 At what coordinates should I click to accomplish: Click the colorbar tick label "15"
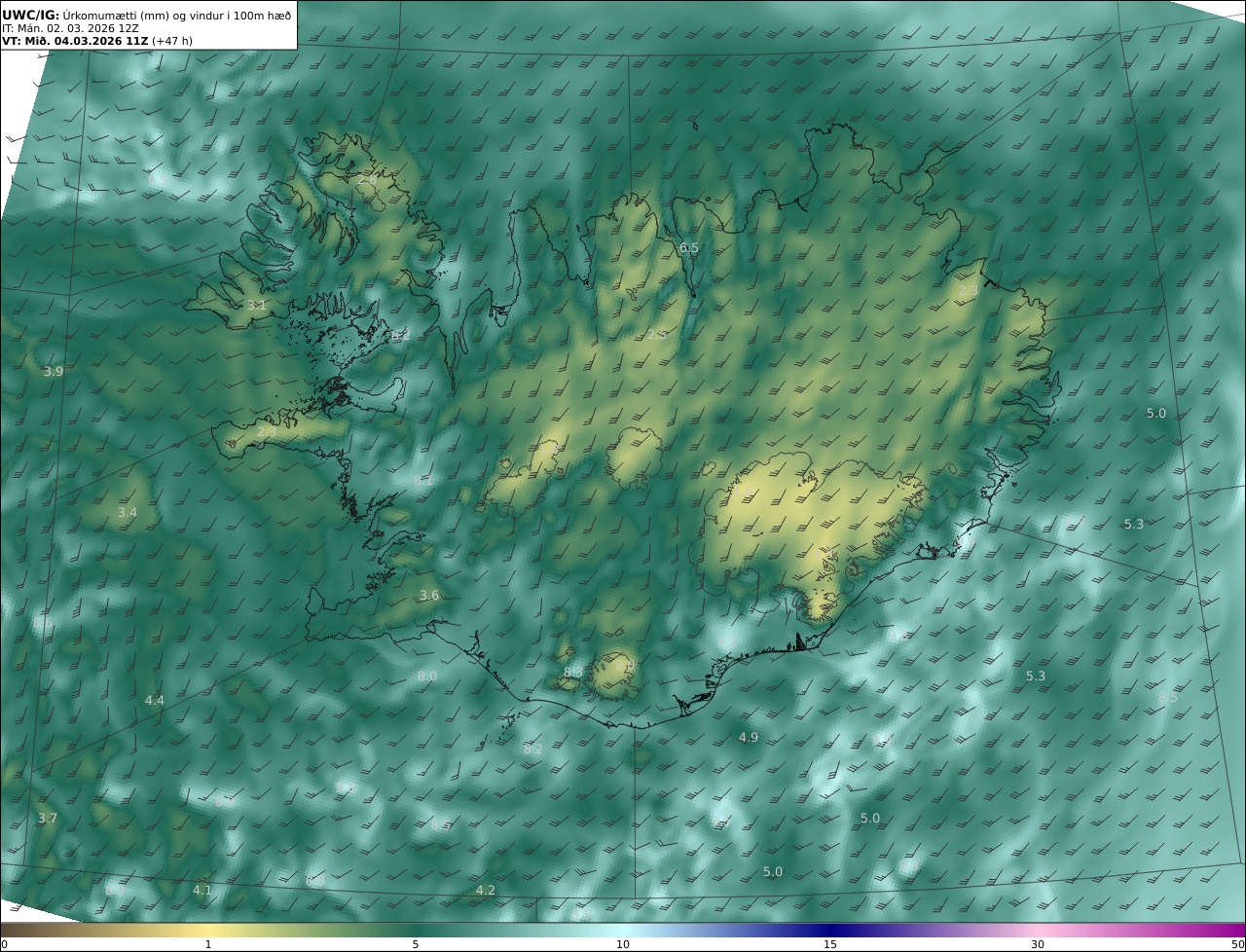point(830,944)
